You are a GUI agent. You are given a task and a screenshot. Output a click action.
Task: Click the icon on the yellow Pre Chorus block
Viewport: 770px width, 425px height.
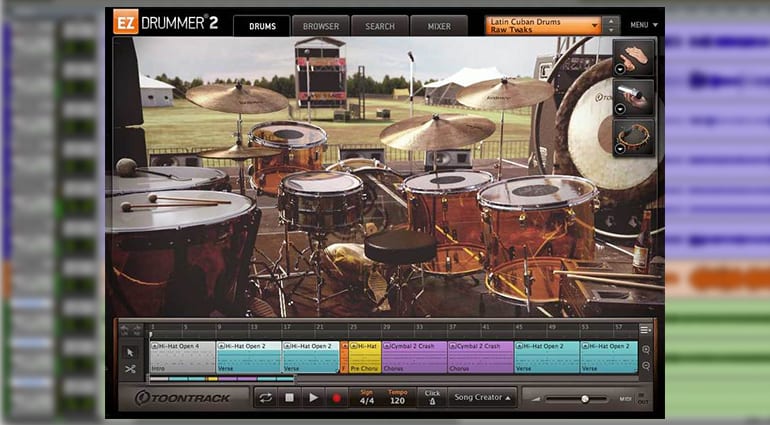tap(354, 346)
